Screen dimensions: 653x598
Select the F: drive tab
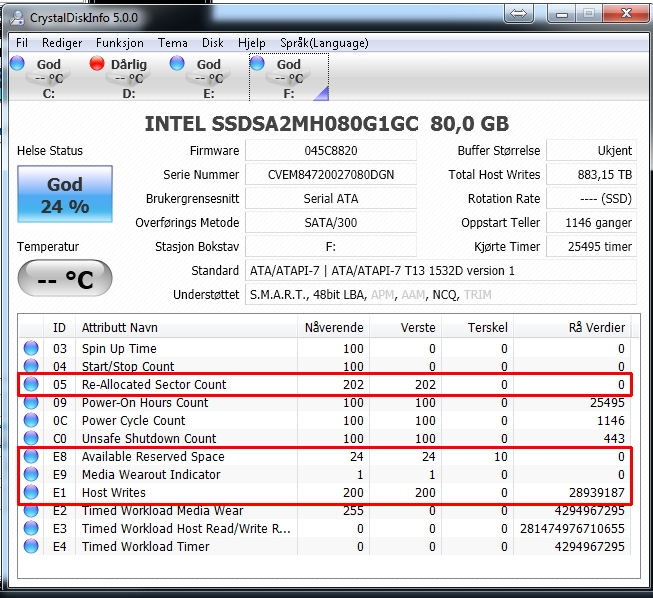pyautogui.click(x=289, y=77)
